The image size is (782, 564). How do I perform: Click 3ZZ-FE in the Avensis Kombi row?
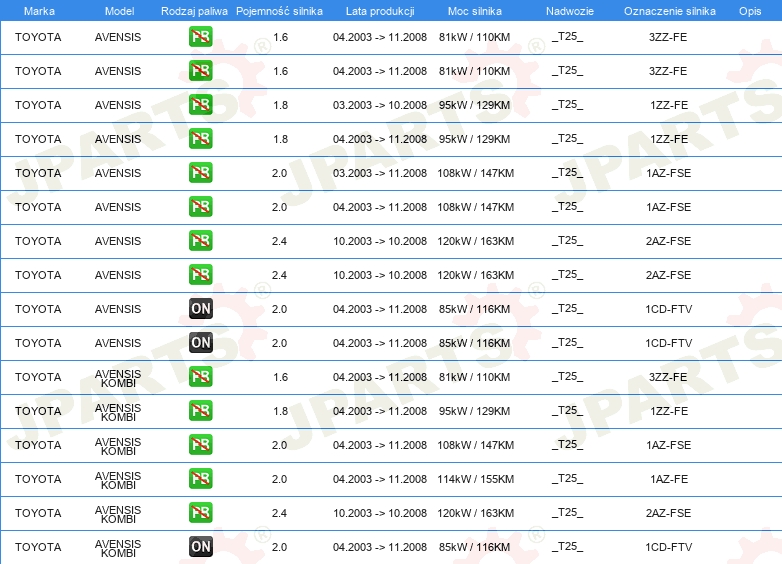pos(668,377)
